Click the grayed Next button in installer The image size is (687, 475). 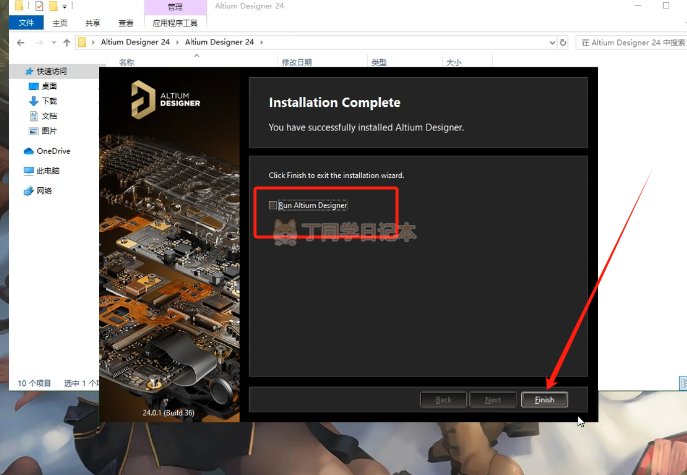pos(493,400)
